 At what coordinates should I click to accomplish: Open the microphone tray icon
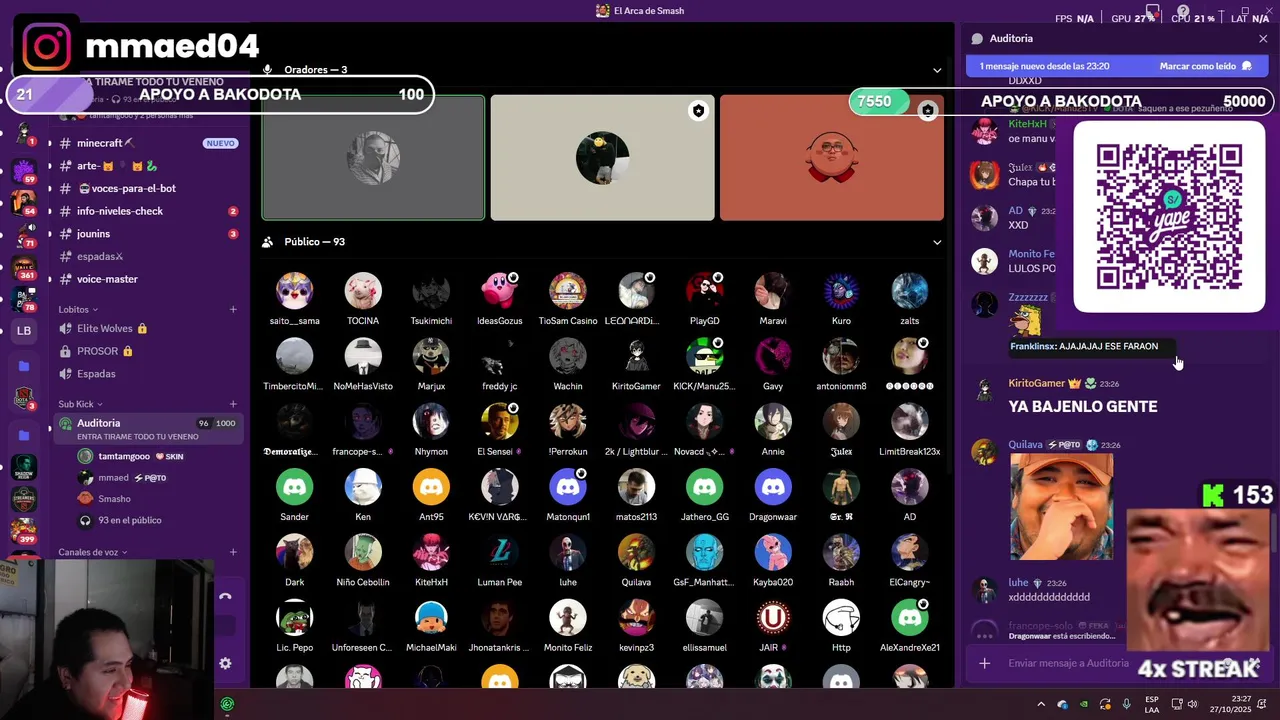pyautogui.click(x=1127, y=704)
